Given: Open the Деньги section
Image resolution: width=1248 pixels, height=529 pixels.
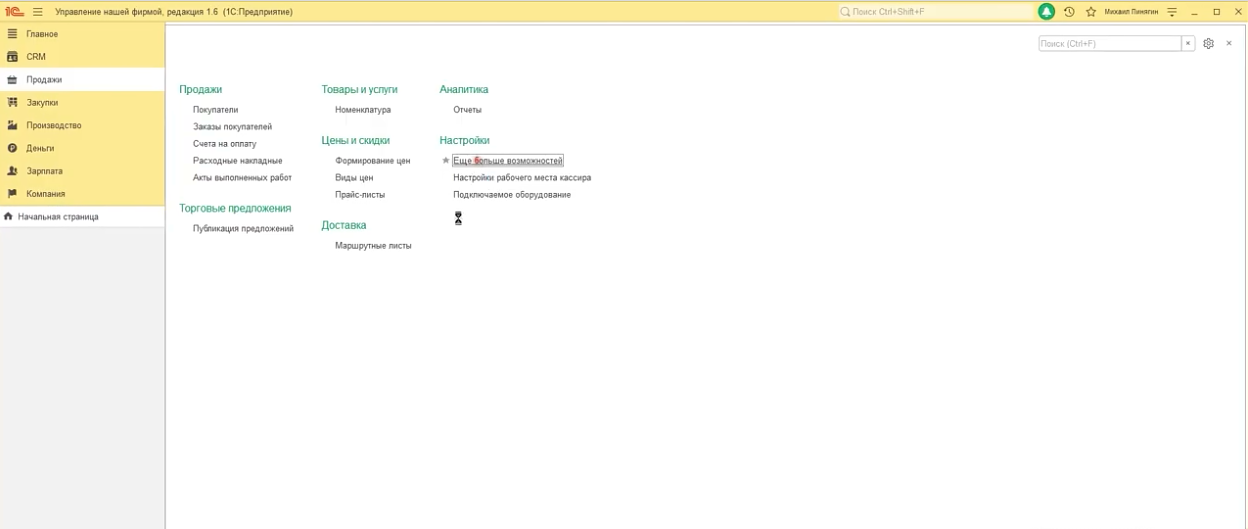Looking at the screenshot, I should 40,149.
